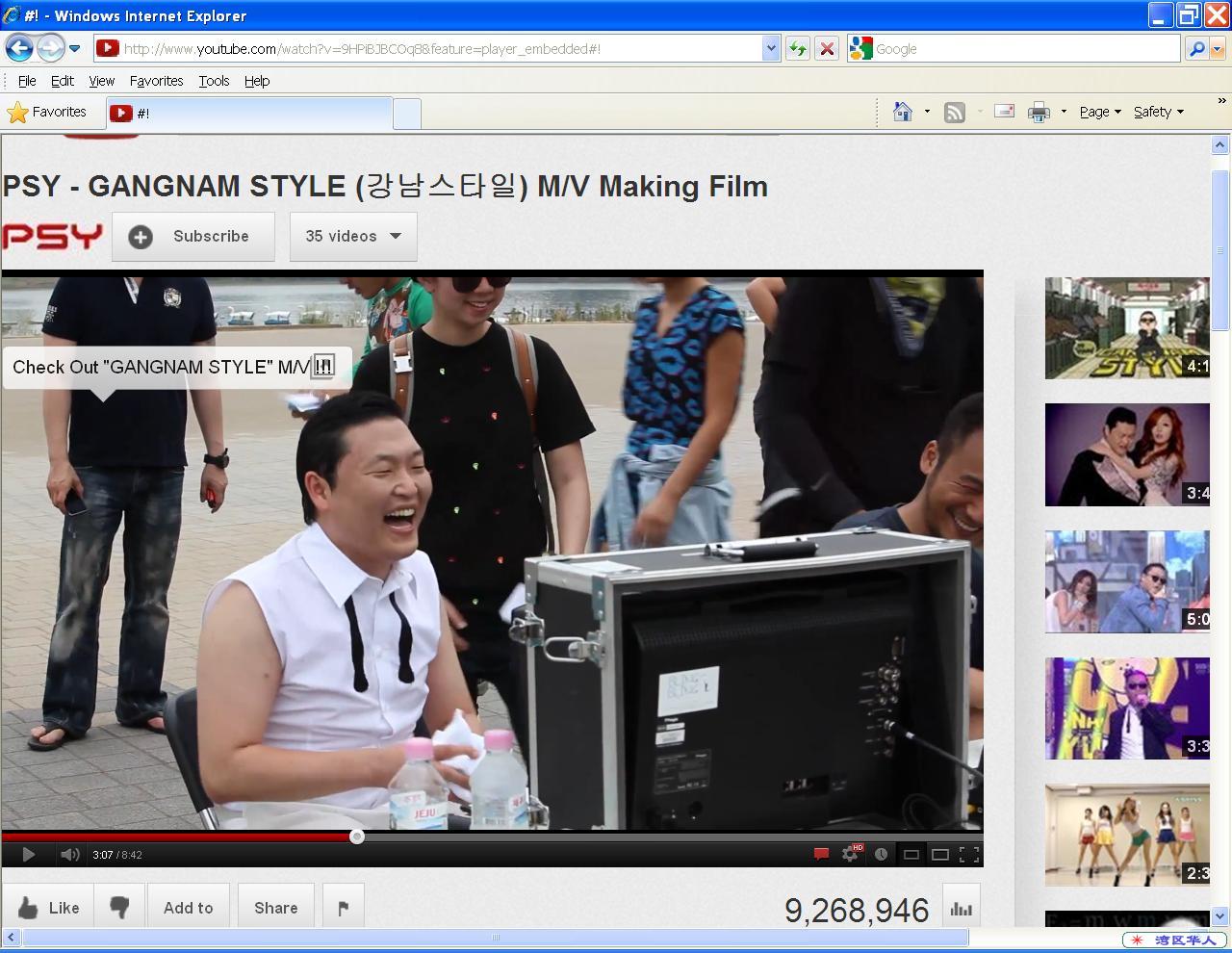The image size is (1232, 953).
Task: Click the browser Forward arrow button
Action: (x=51, y=47)
